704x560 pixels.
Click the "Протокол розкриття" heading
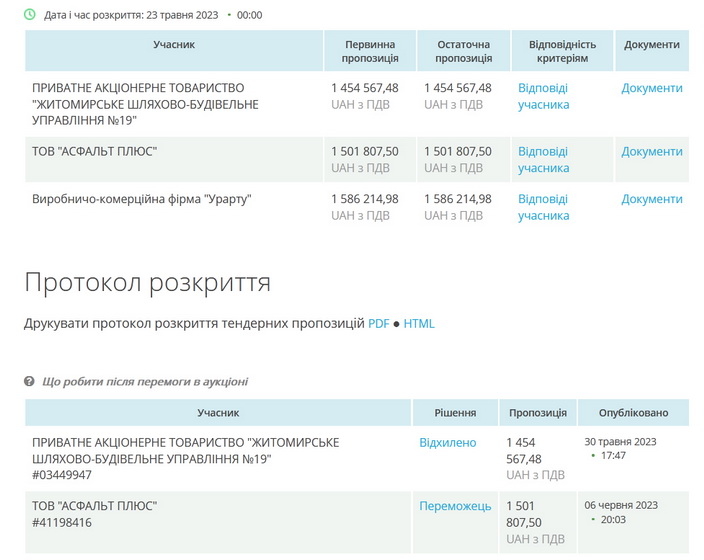point(147,282)
